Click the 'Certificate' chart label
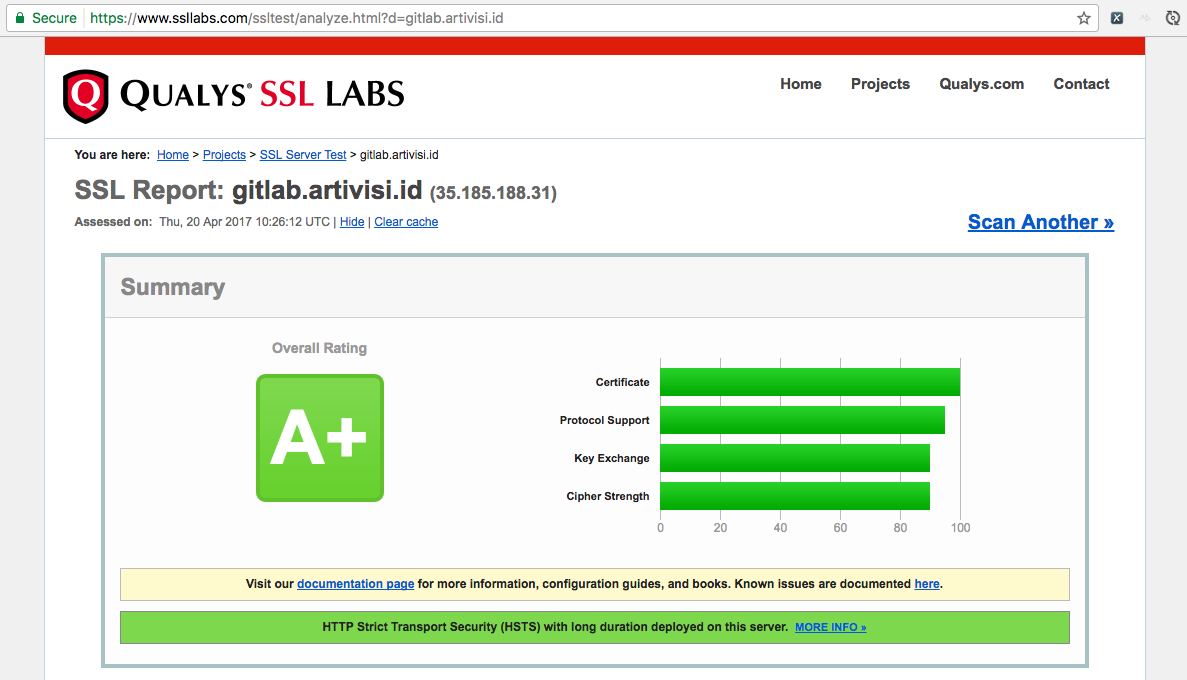The width and height of the screenshot is (1187, 680). [x=622, y=382]
